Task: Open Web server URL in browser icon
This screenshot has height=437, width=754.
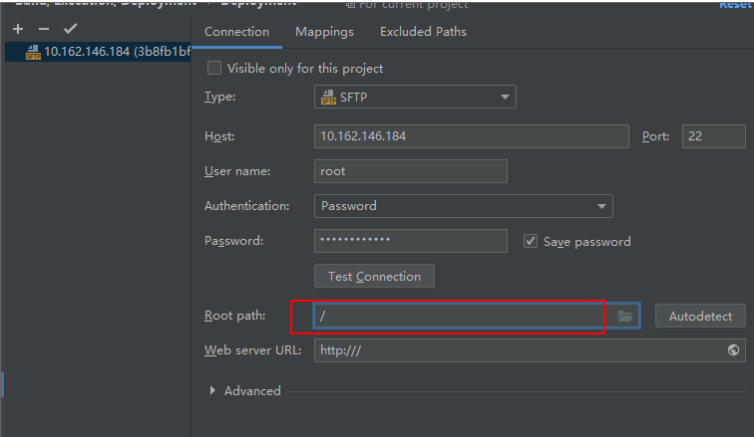Action: [734, 350]
